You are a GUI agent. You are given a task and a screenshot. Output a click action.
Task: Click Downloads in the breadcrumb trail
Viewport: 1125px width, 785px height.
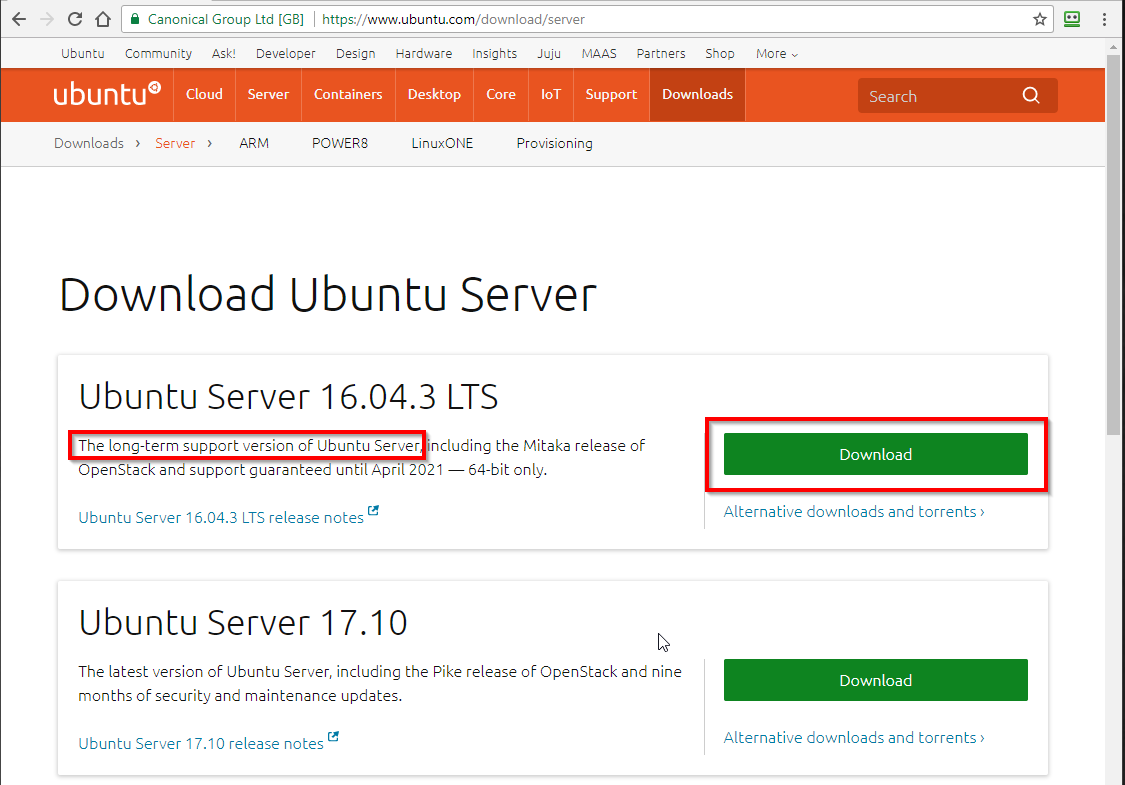point(88,143)
